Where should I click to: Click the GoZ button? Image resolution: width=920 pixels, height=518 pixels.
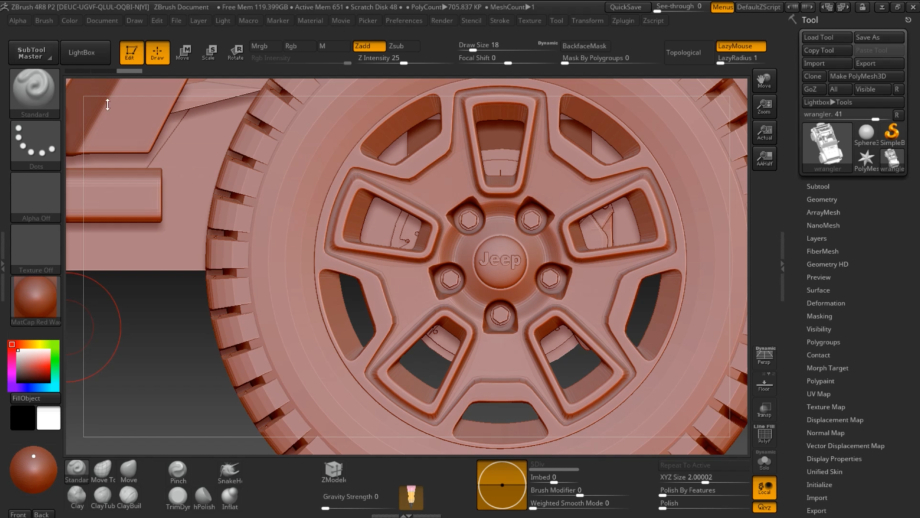point(813,89)
